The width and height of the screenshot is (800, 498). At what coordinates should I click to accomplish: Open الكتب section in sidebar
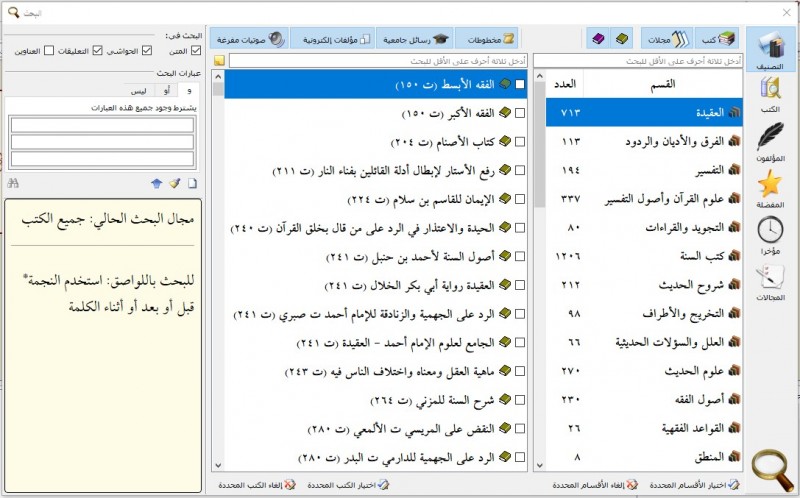click(x=770, y=95)
